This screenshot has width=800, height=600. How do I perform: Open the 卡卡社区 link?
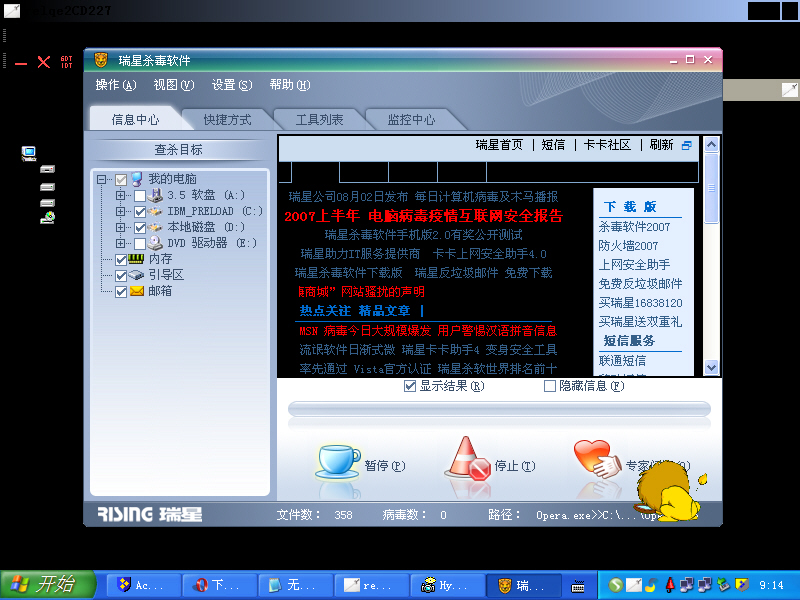[607, 145]
